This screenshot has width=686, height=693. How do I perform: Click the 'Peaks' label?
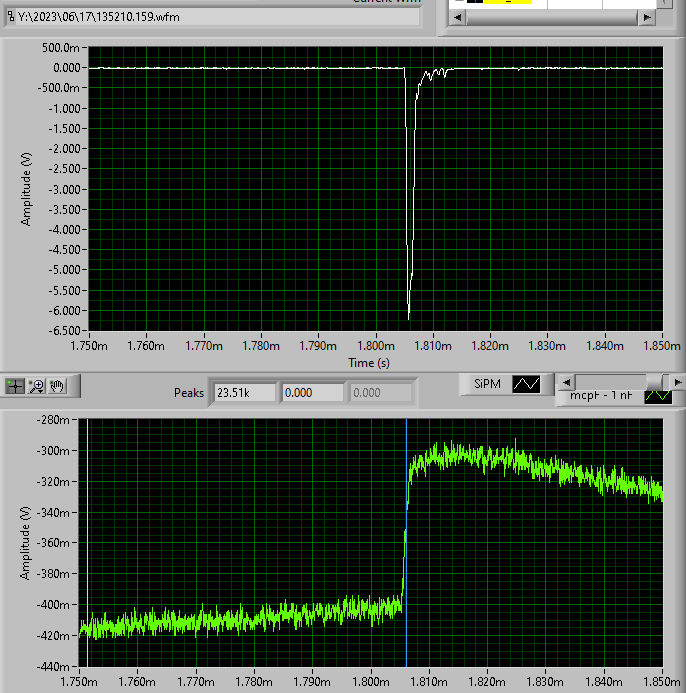[189, 393]
